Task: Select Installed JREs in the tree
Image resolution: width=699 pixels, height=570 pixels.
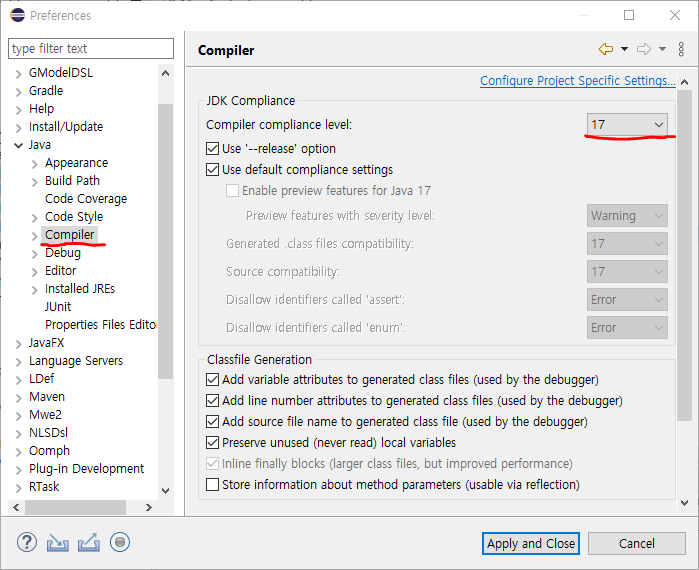Action: coord(80,289)
